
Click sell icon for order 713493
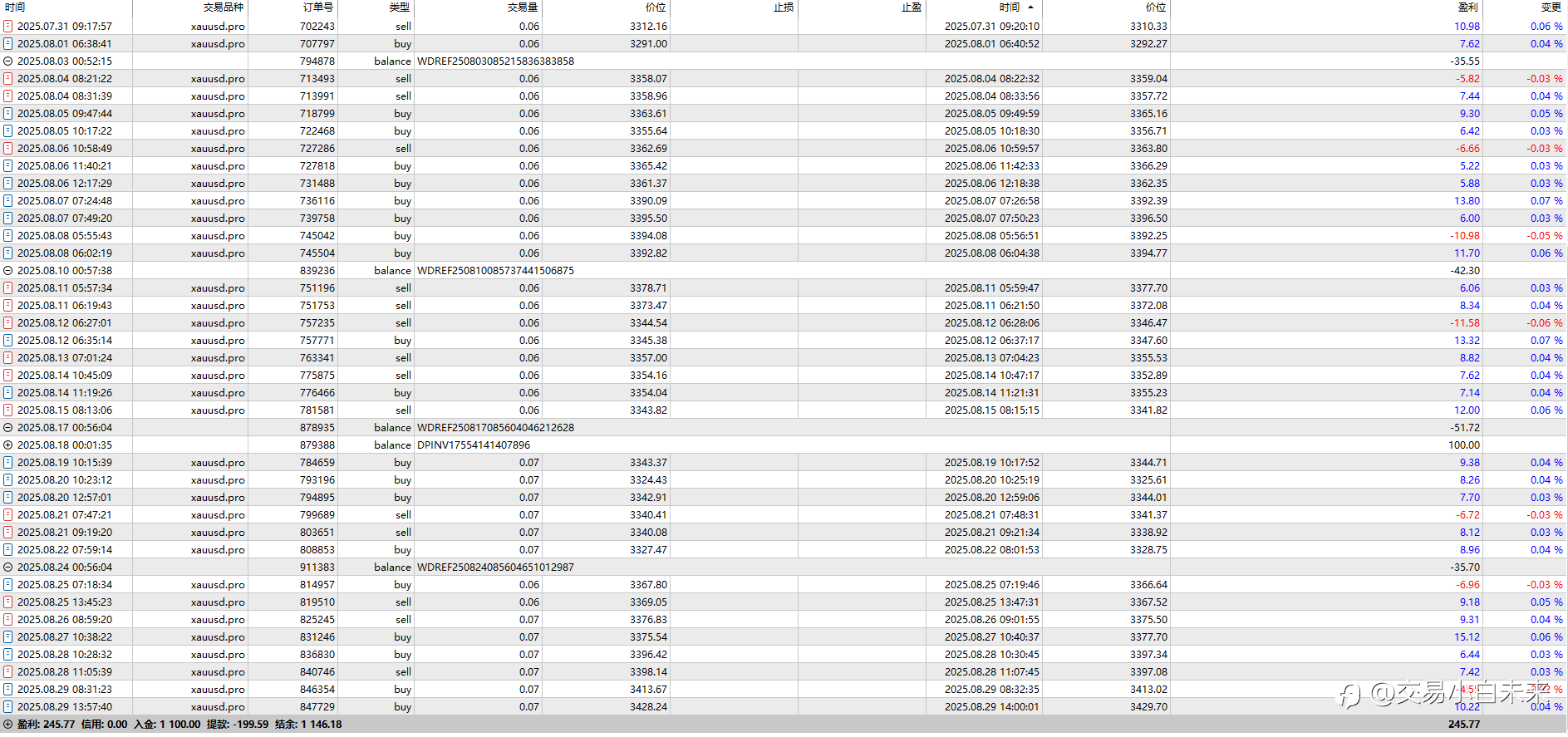point(8,79)
